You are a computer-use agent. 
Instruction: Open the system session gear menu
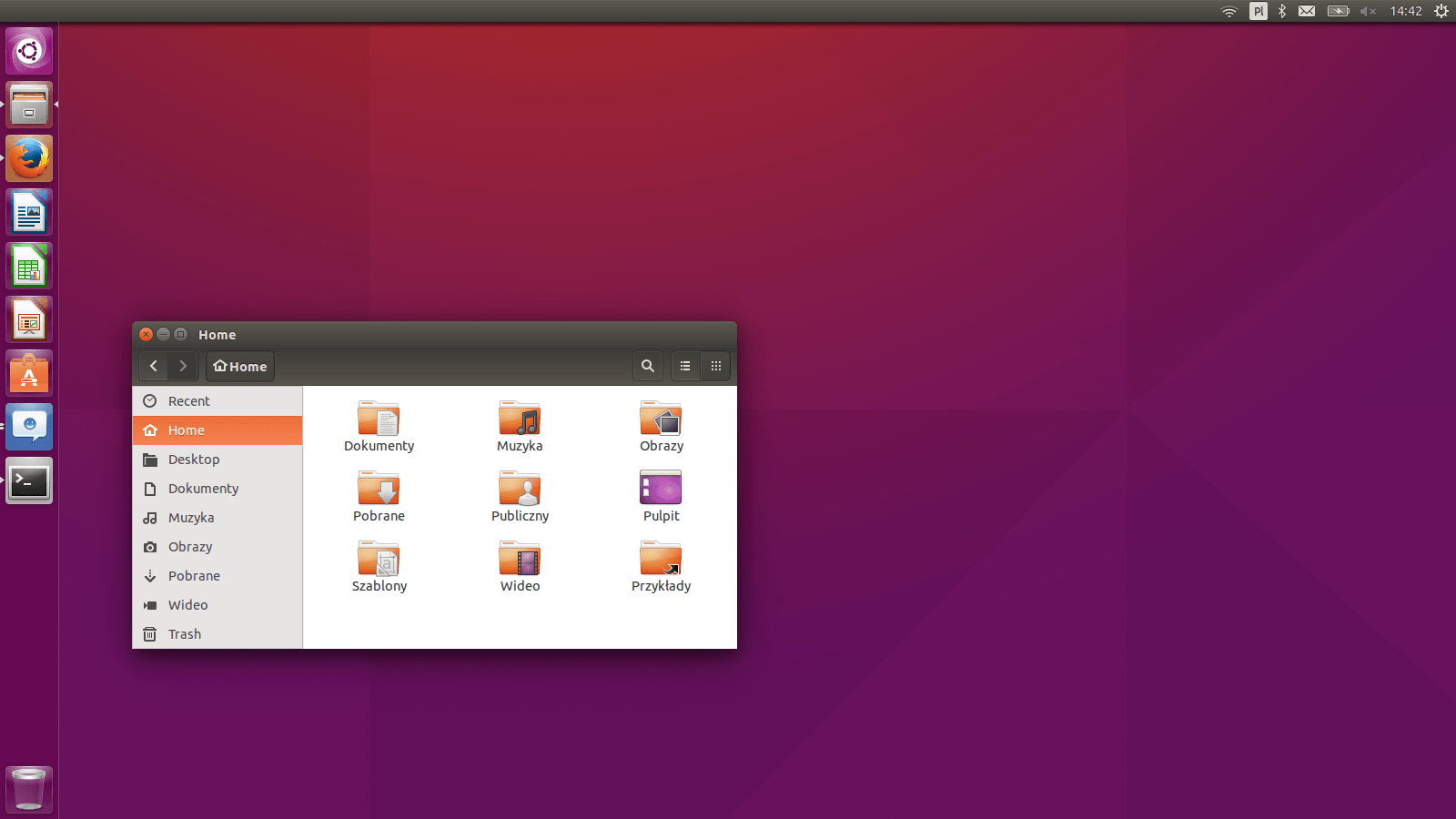(x=1441, y=11)
